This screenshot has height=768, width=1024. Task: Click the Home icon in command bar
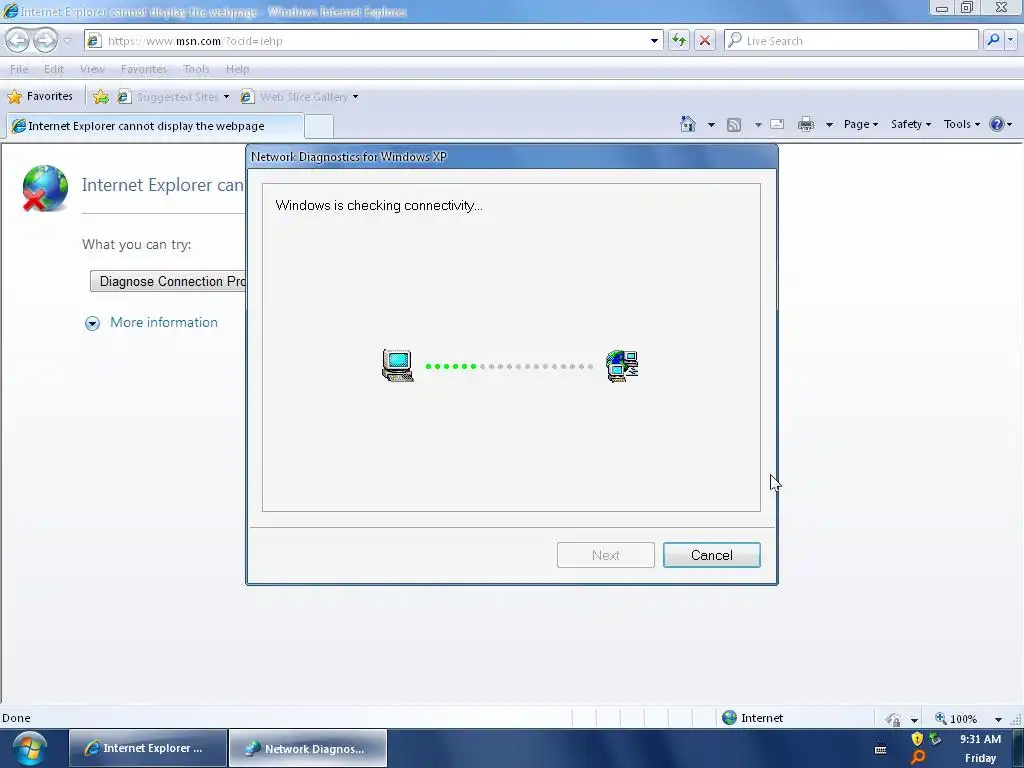point(688,124)
